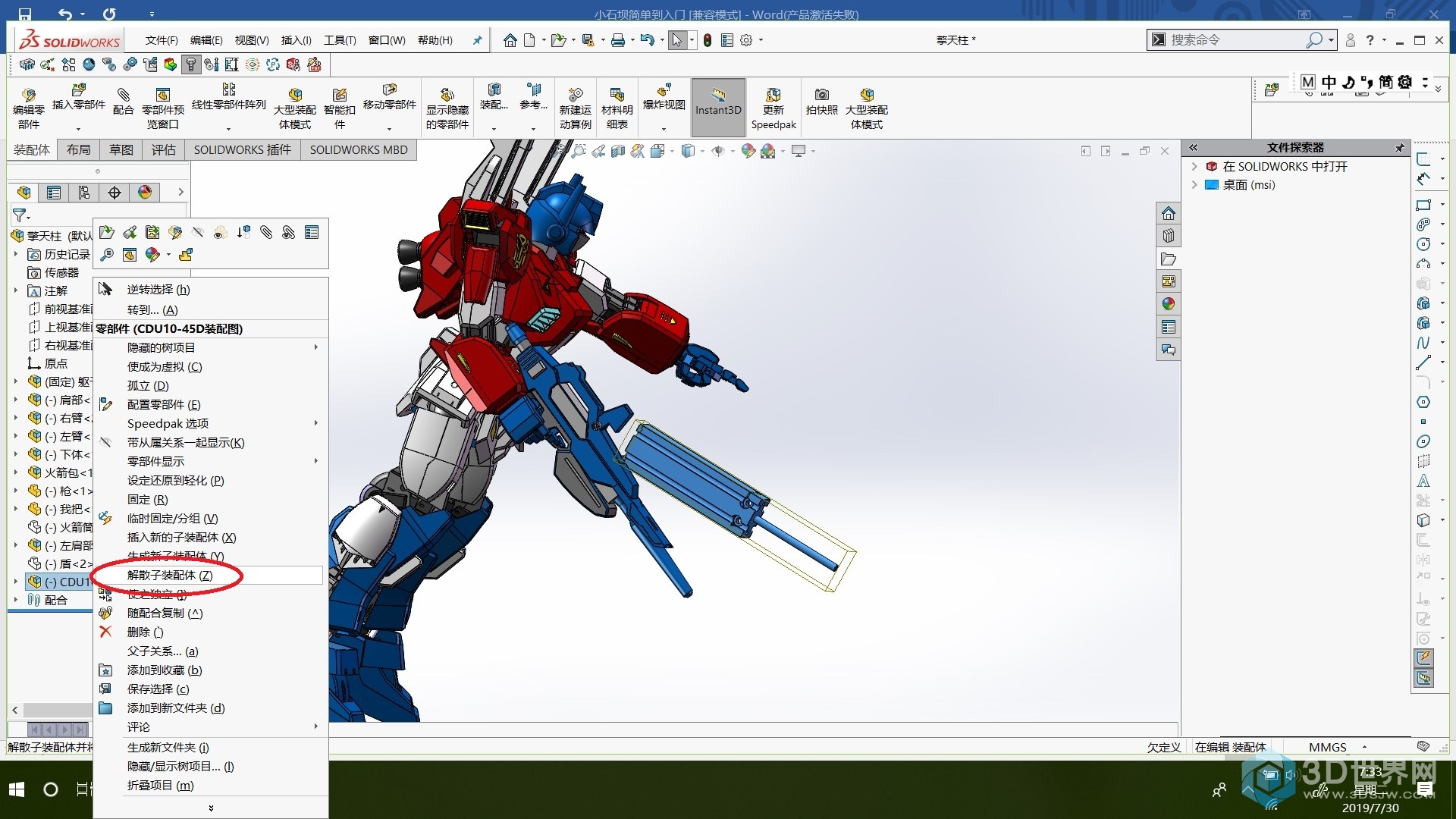The image size is (1456, 819).
Task: Click the Print icon in top toolbar
Action: tap(618, 40)
